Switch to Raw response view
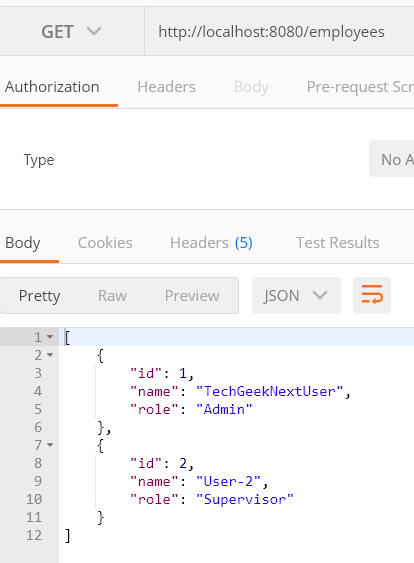414x563 pixels. coord(112,296)
